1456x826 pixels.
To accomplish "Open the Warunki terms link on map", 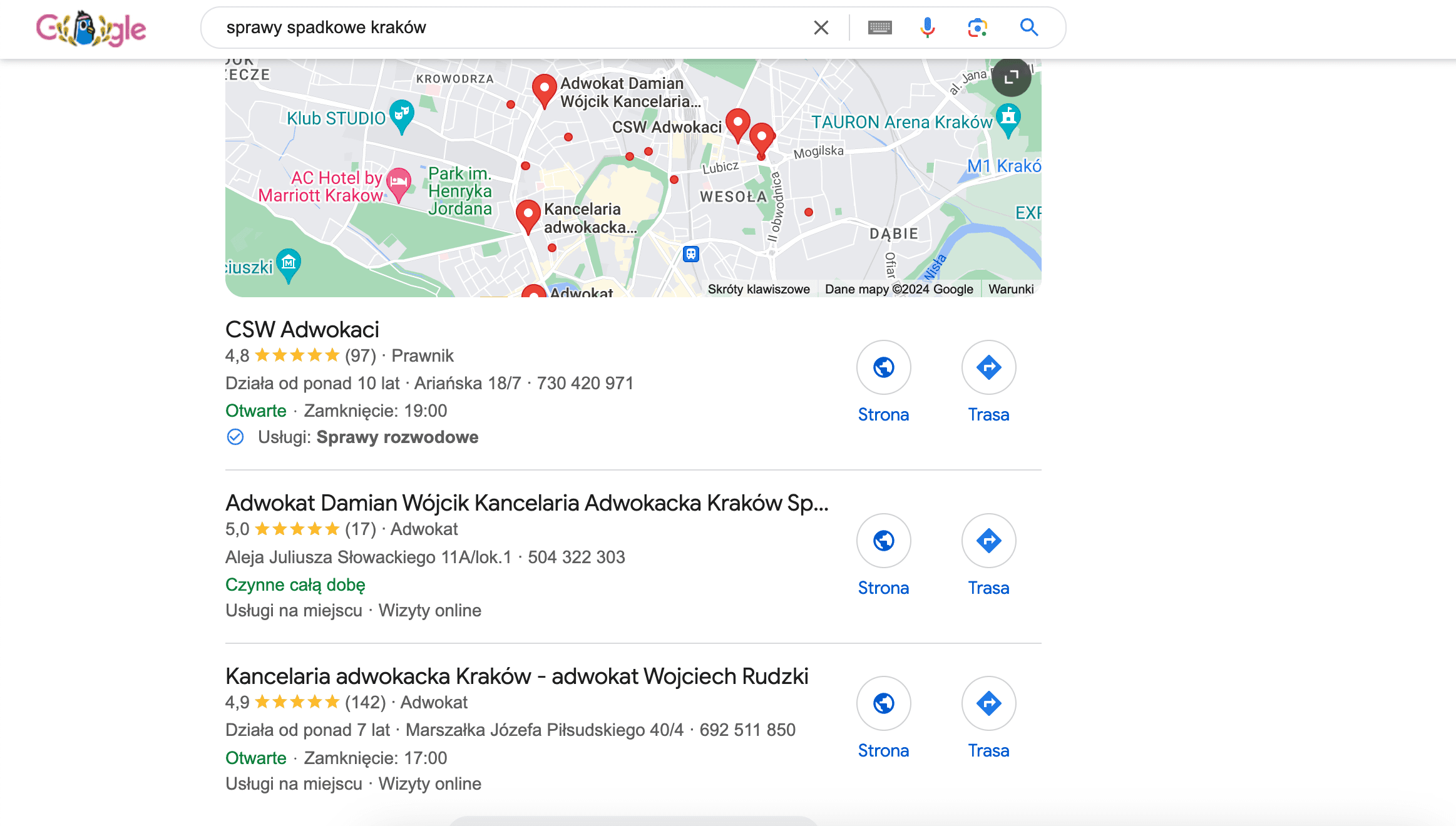I will coord(1011,289).
